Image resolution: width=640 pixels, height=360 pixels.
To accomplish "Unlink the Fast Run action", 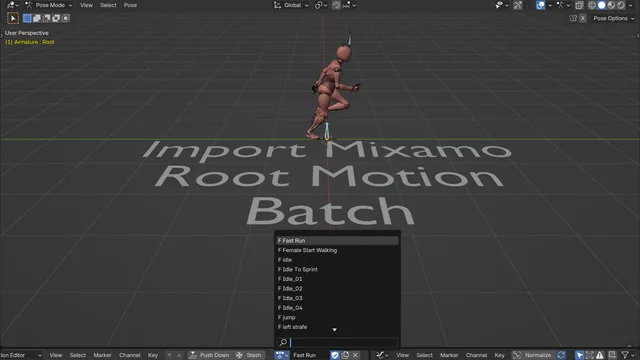I will tap(355, 355).
